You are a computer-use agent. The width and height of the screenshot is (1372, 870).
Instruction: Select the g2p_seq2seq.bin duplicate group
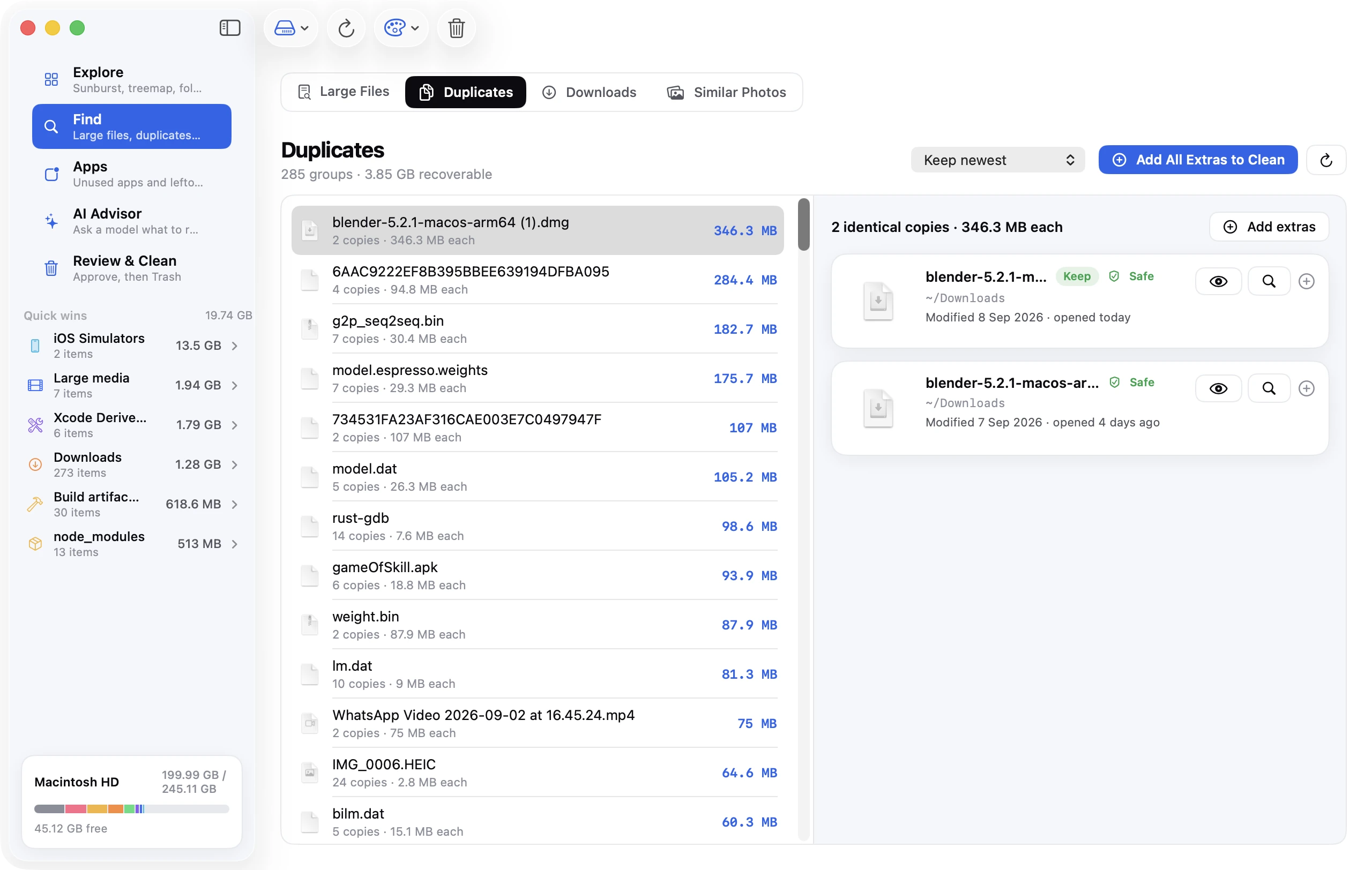(x=538, y=329)
